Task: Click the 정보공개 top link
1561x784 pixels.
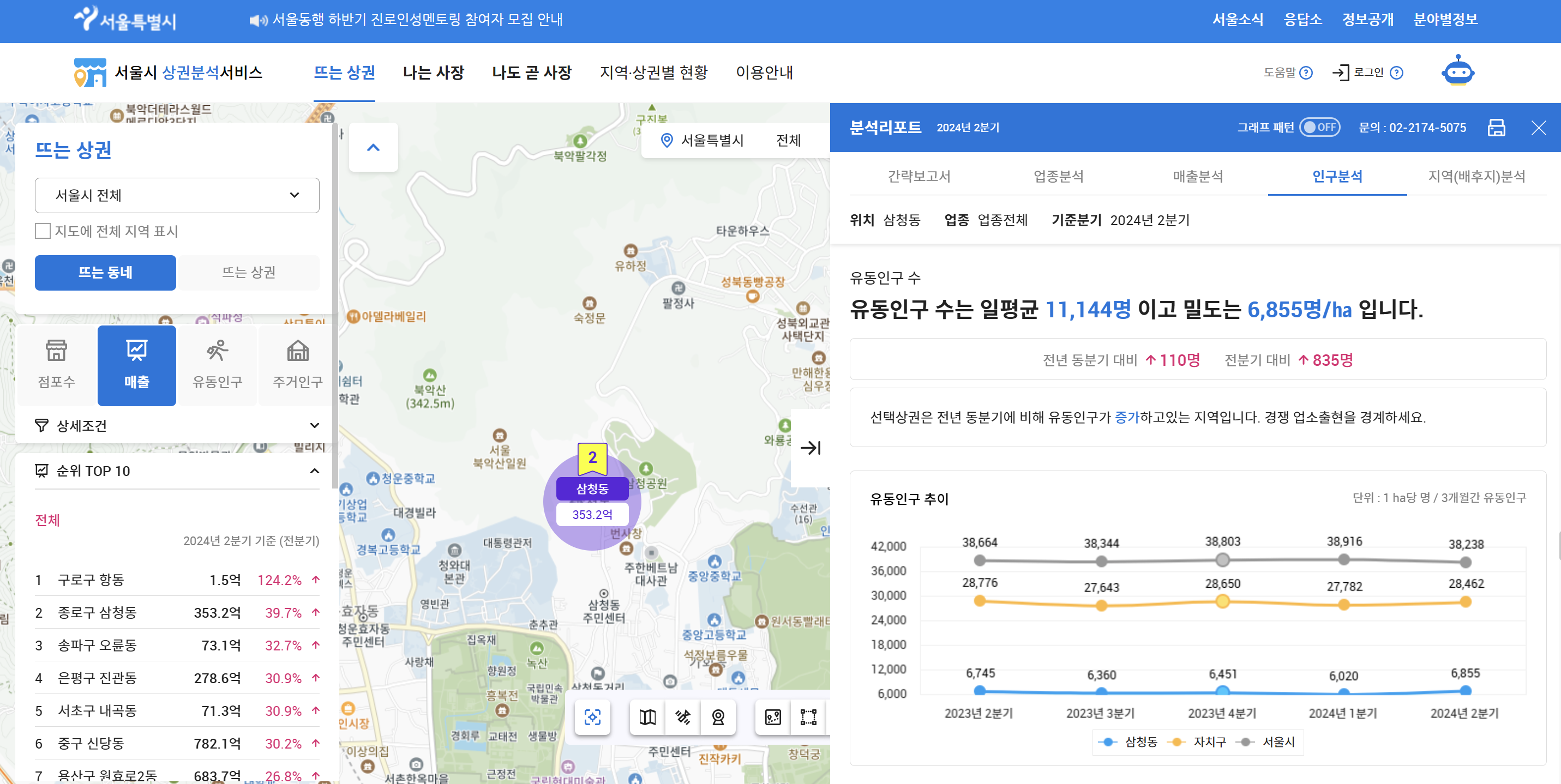Action: point(1368,20)
